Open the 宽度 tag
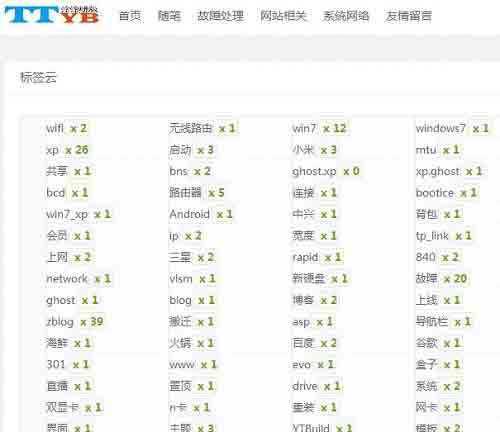Screen dimensions: 500x432 click(303, 236)
